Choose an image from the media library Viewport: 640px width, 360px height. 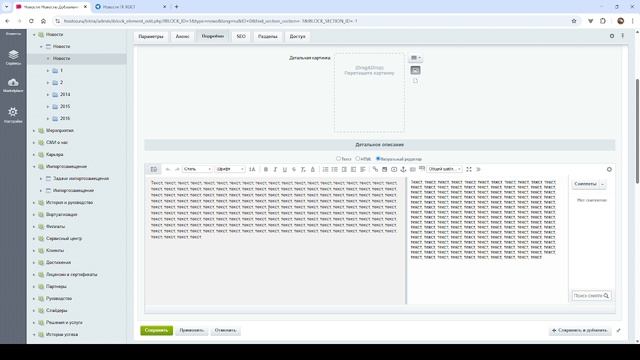tap(415, 70)
